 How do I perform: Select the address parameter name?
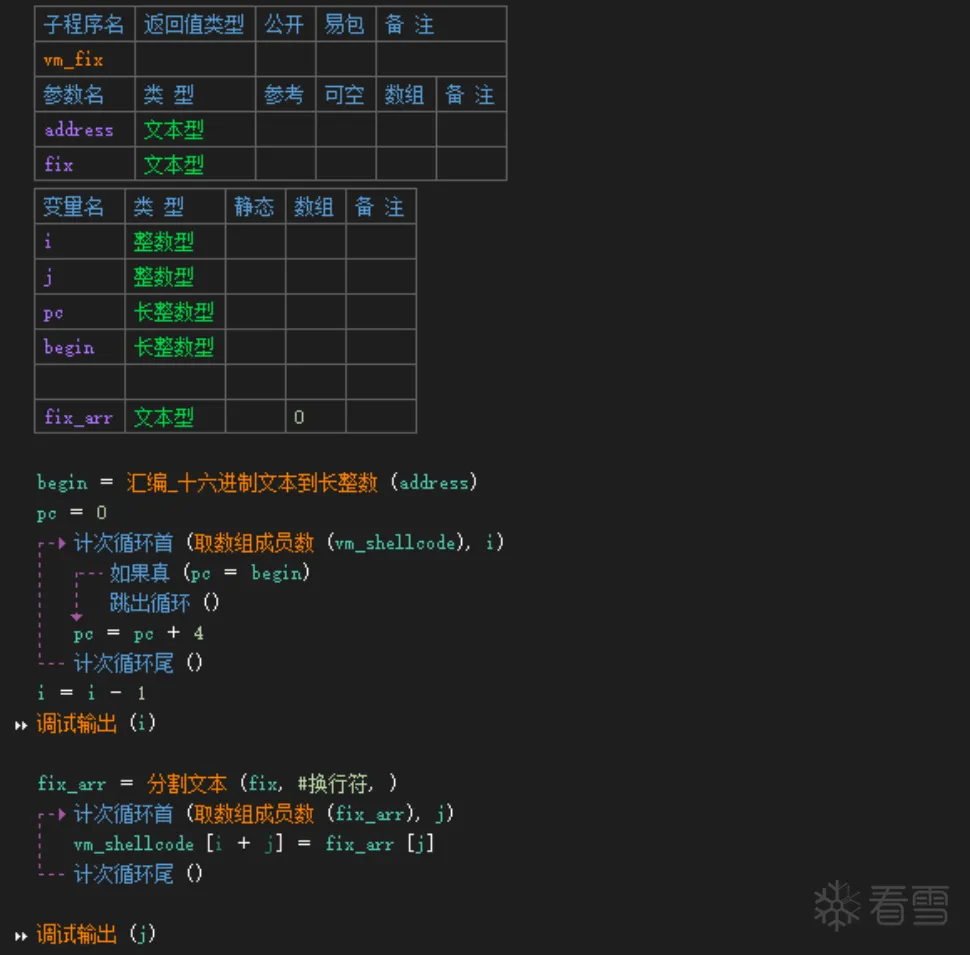click(x=79, y=130)
